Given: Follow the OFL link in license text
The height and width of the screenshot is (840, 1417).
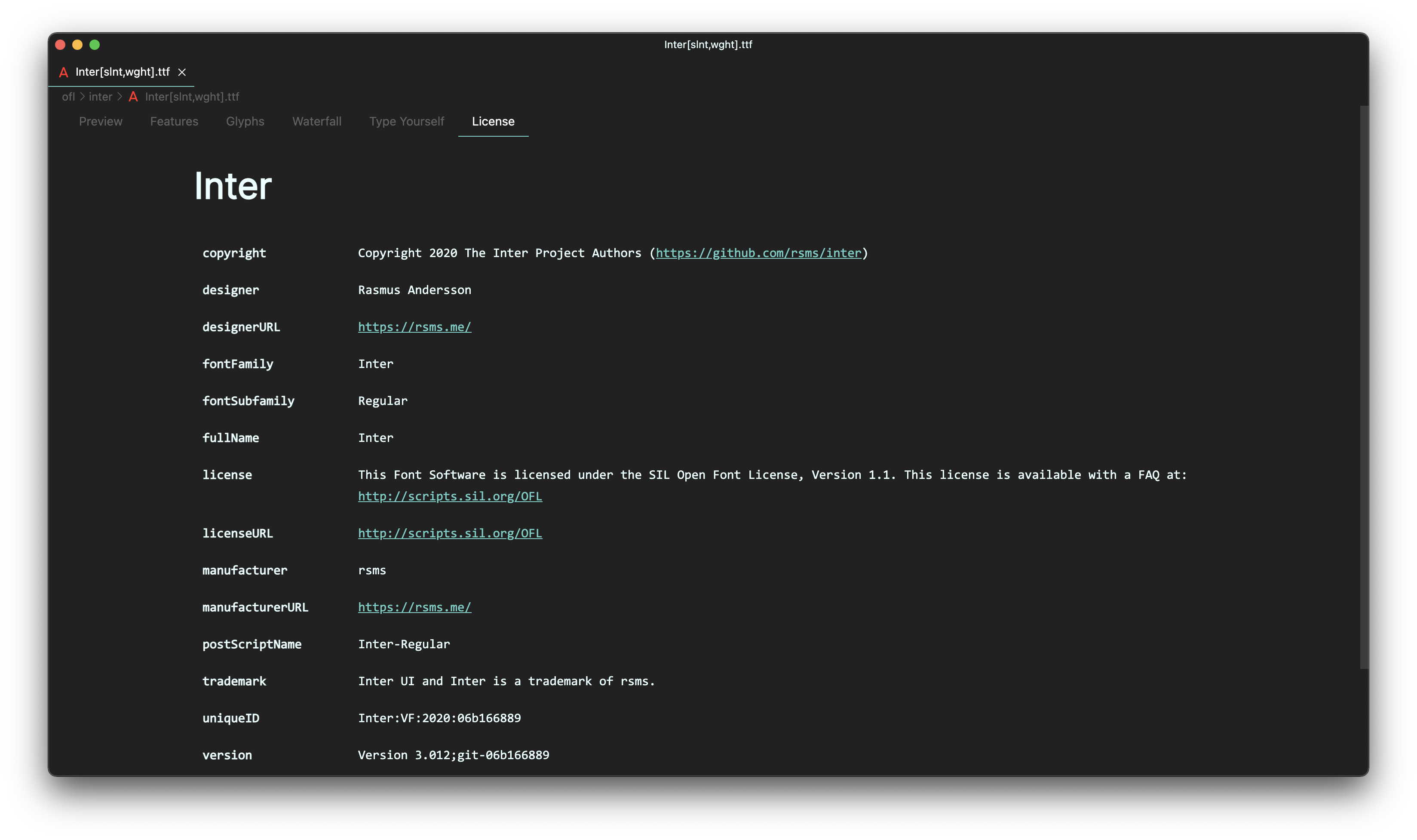Looking at the screenshot, I should click(450, 497).
